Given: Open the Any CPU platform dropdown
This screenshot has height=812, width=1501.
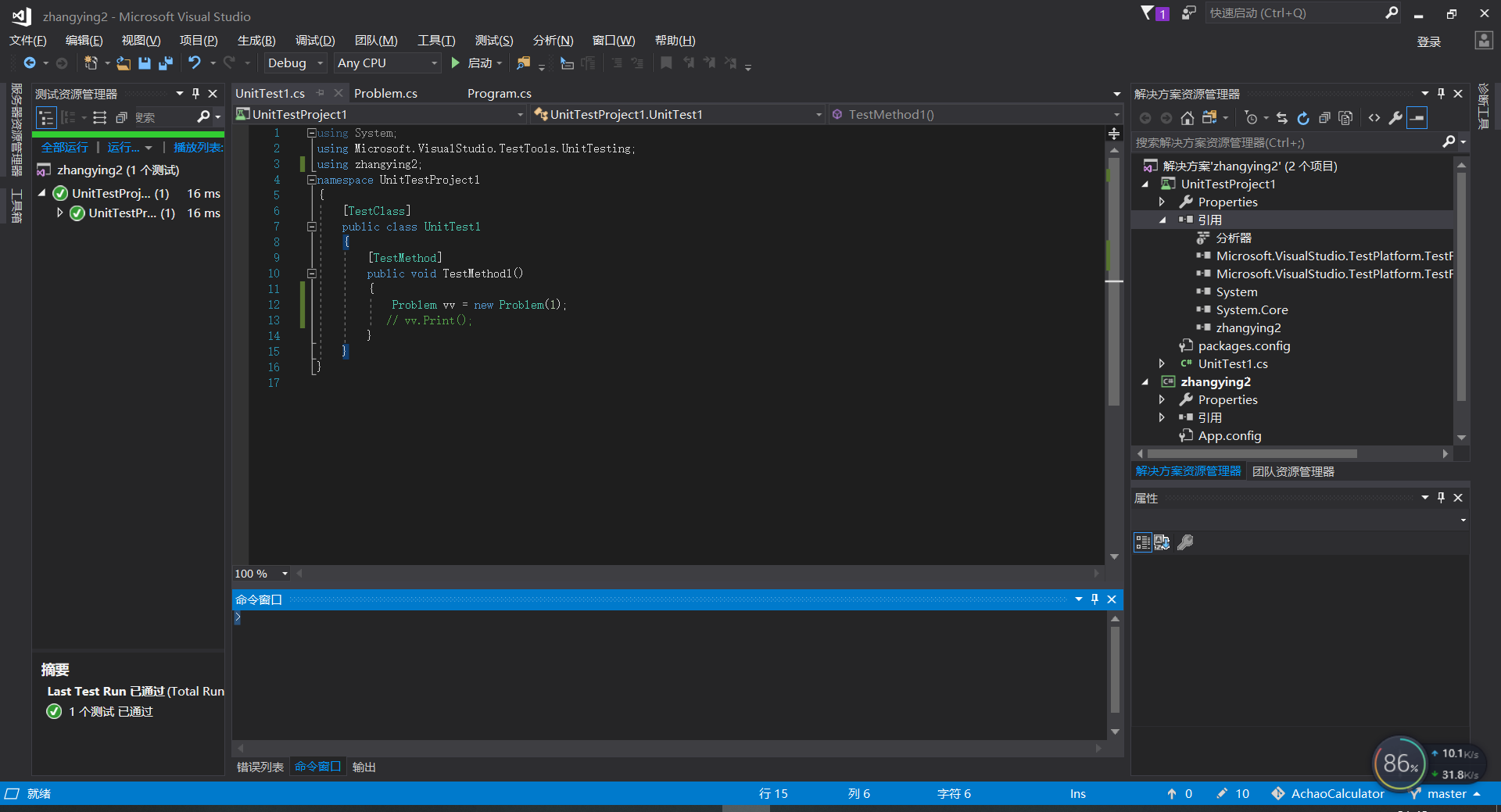Looking at the screenshot, I should pos(387,63).
